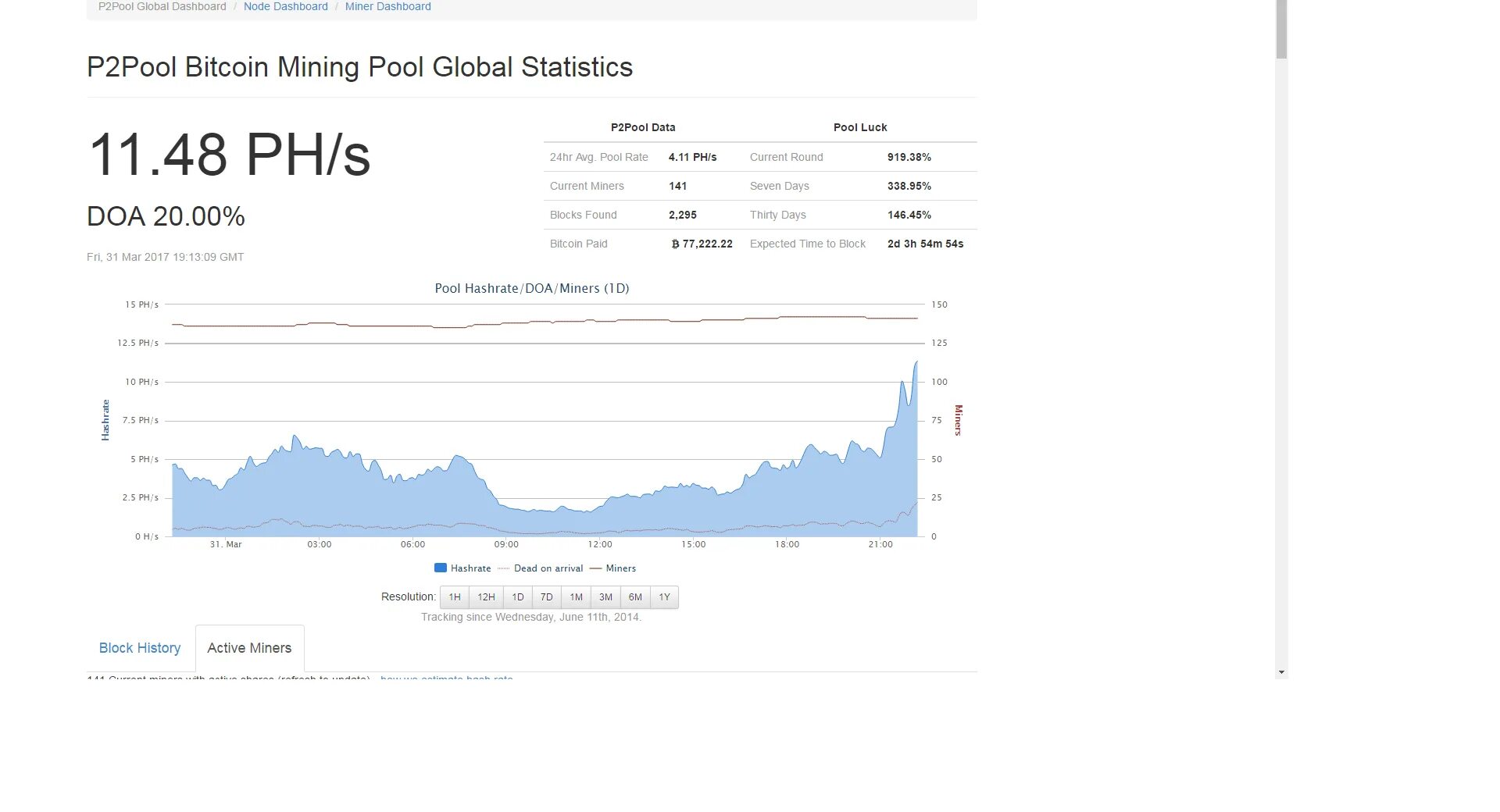This screenshot has height=812, width=1500.
Task: Open the Node Dashboard breadcrumb link
Action: tap(285, 7)
